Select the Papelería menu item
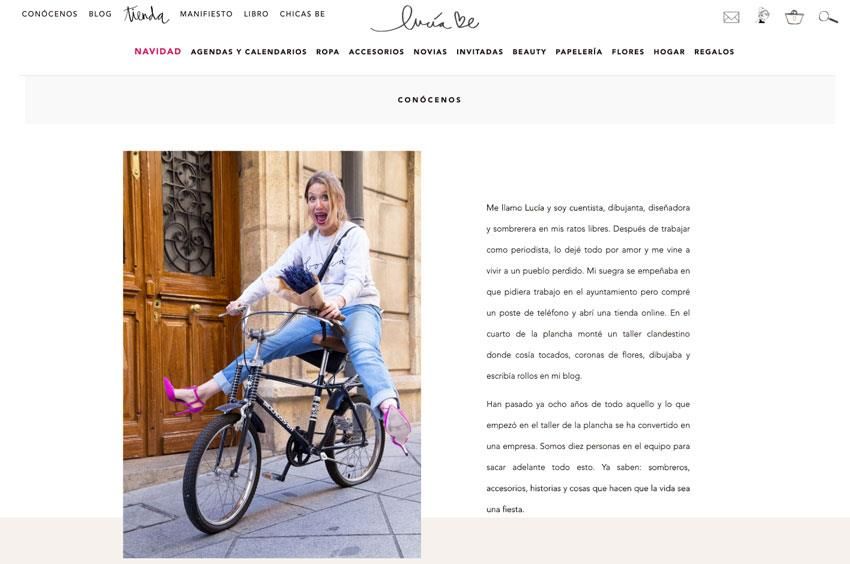This screenshot has width=850, height=564. pos(579,52)
